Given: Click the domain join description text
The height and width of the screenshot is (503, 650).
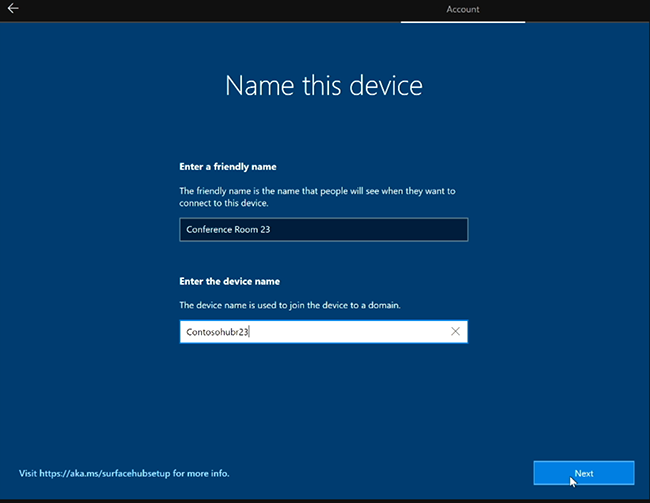Looking at the screenshot, I should click(290, 305).
